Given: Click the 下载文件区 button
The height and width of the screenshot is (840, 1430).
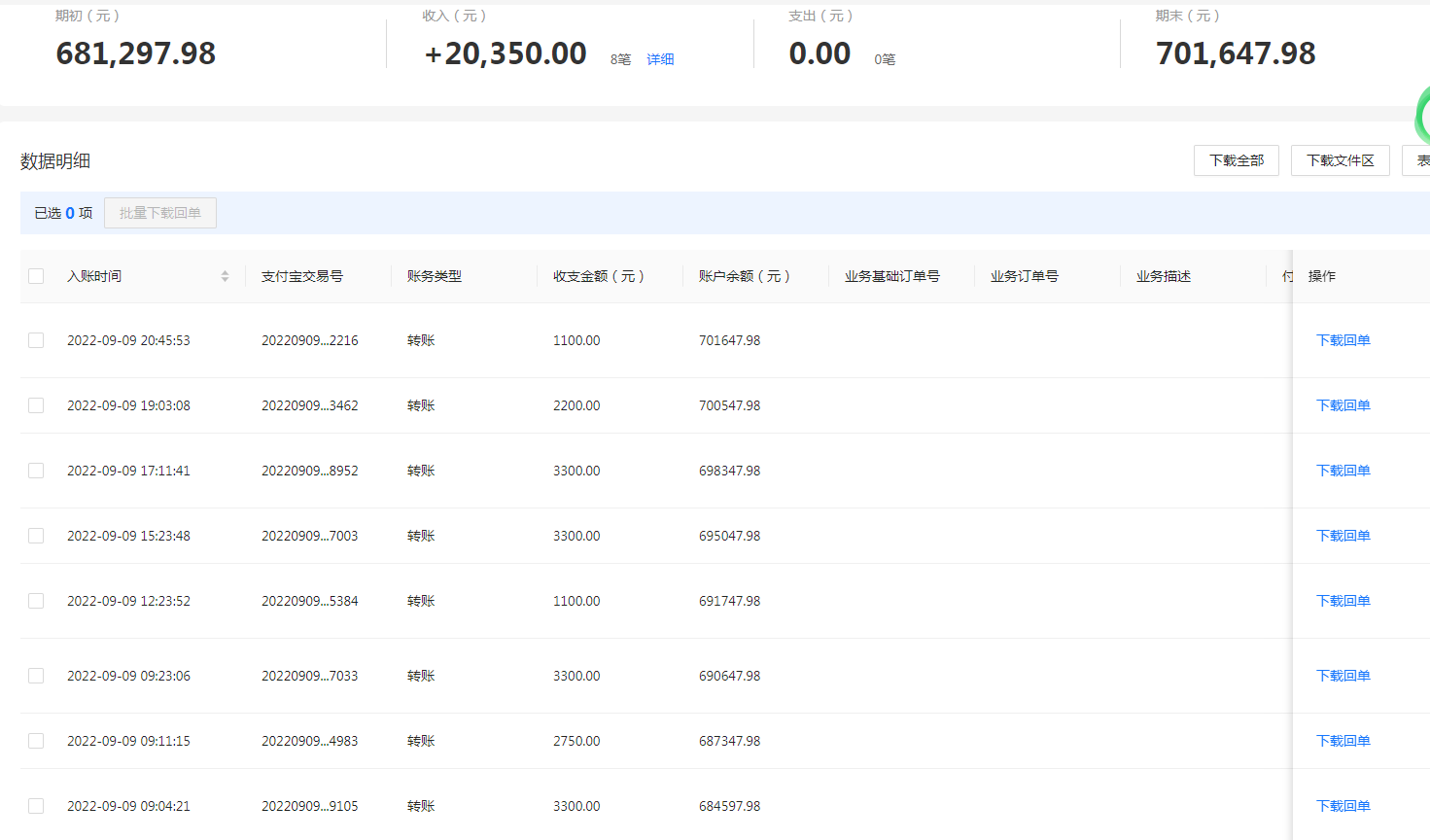Looking at the screenshot, I should tap(1341, 160).
